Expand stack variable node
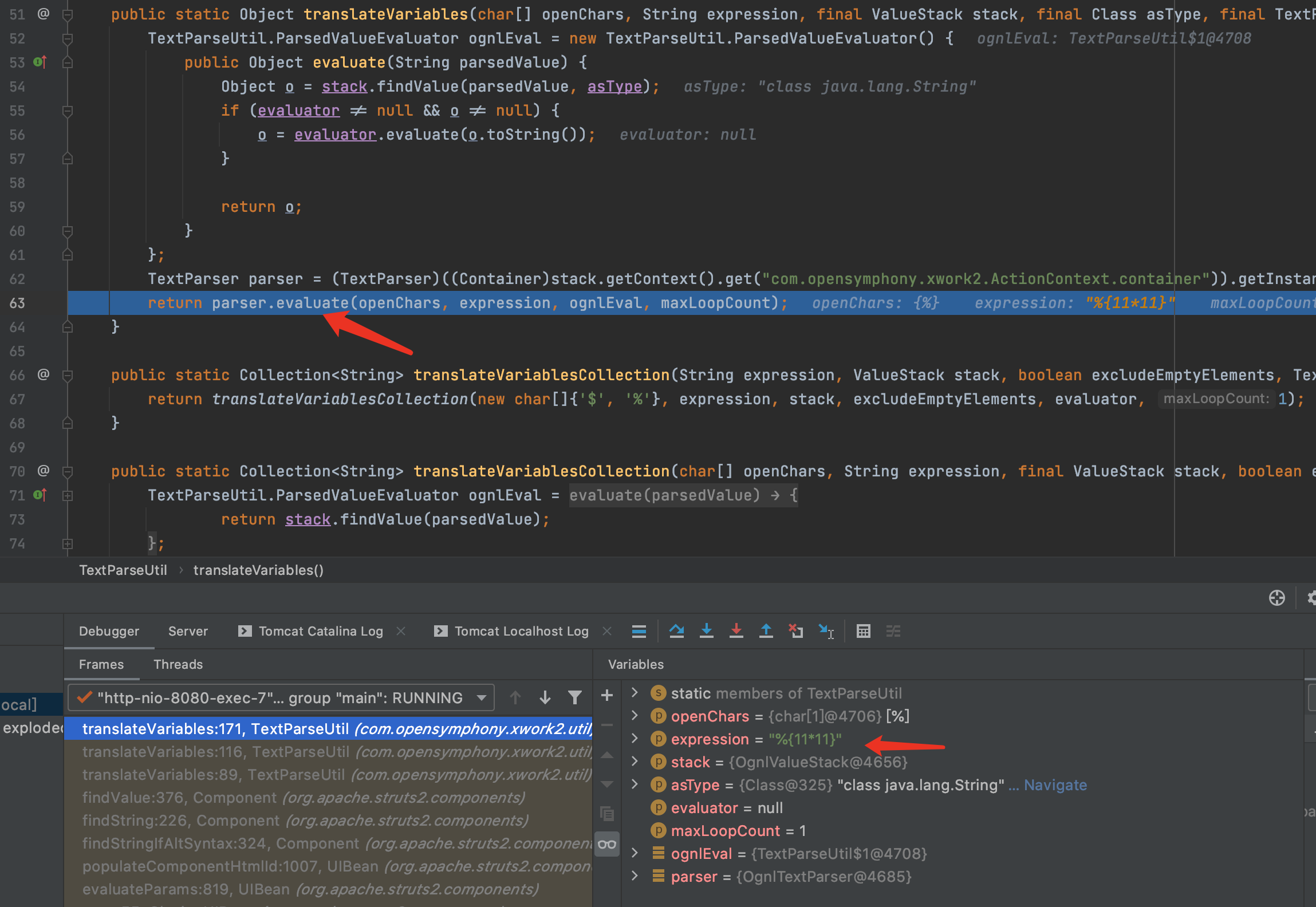The height and width of the screenshot is (907, 1316). pos(635,762)
